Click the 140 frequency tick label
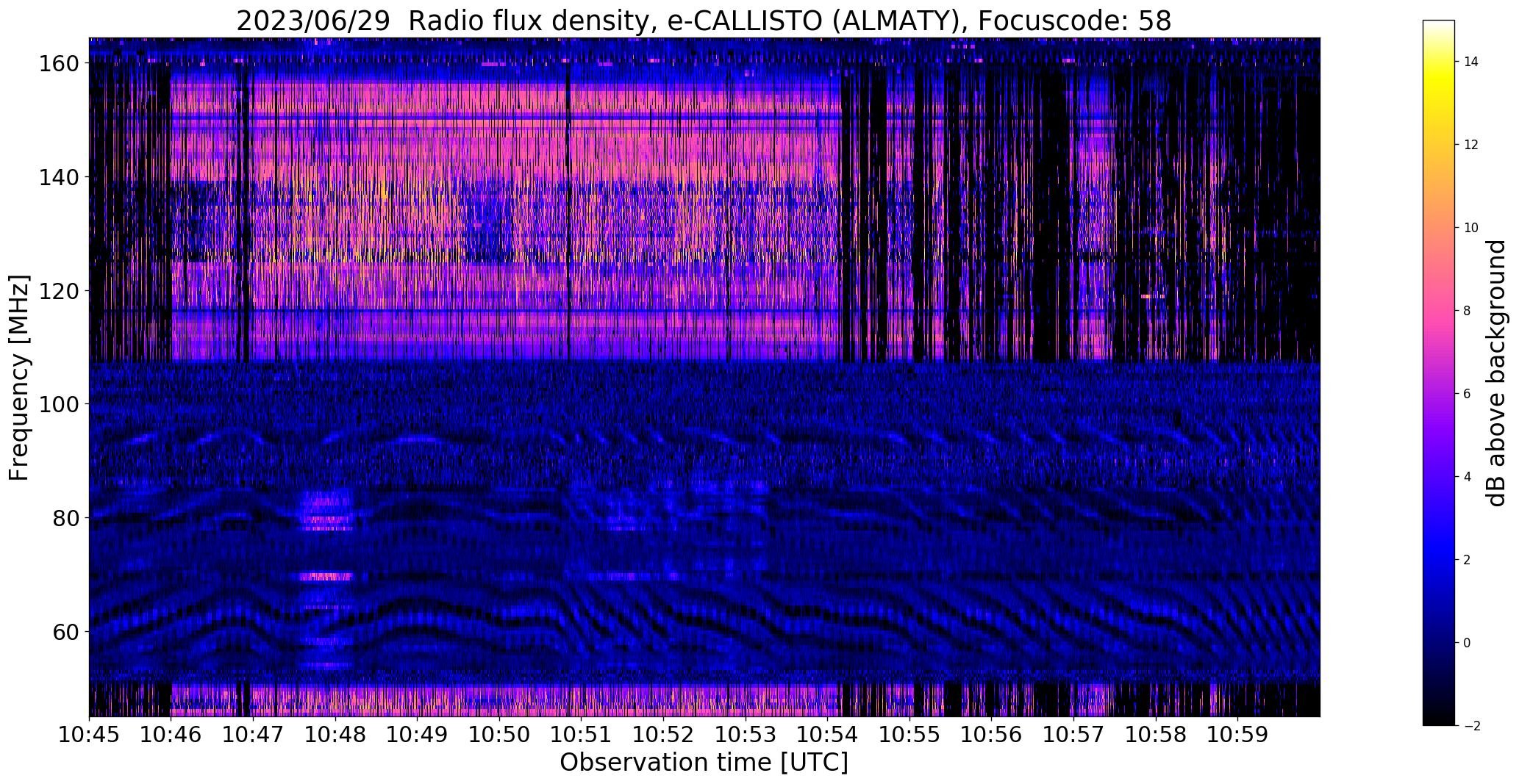Viewport: 1519px width, 784px height. [x=58, y=177]
